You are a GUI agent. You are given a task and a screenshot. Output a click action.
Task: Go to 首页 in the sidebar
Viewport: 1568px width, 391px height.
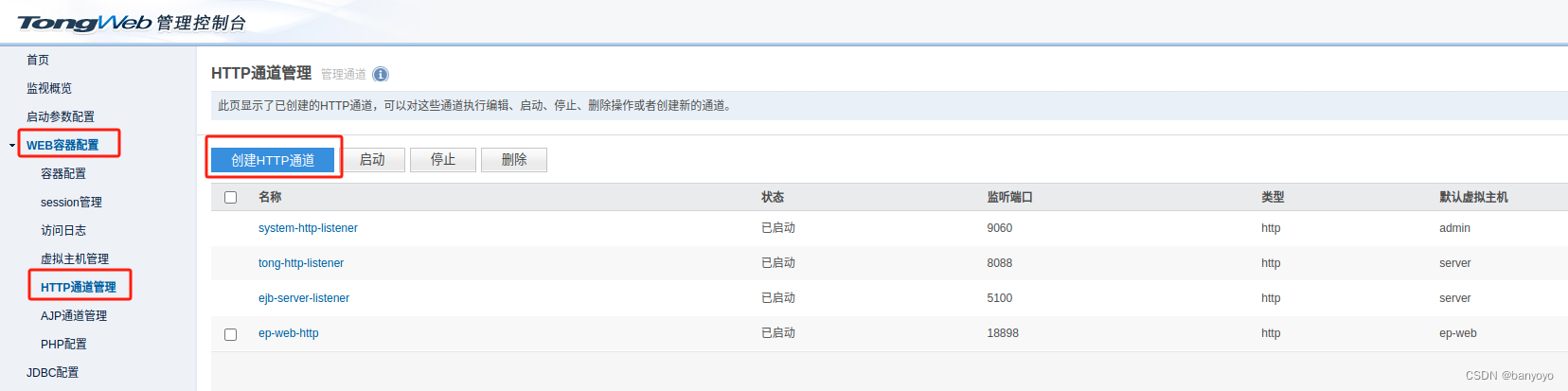coord(38,60)
